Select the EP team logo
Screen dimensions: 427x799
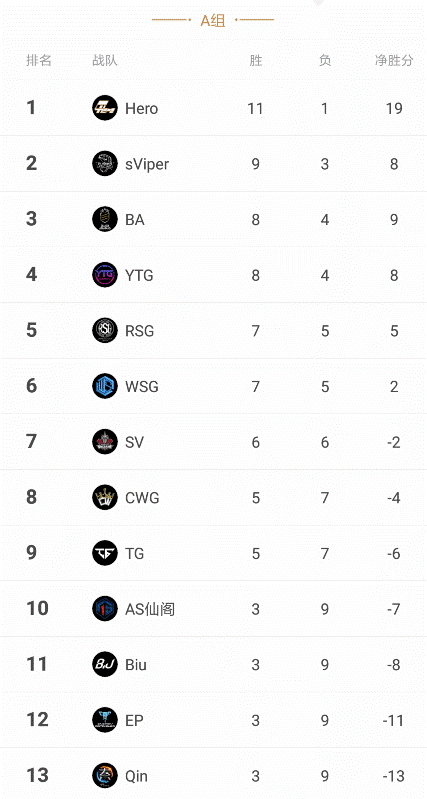click(105, 720)
